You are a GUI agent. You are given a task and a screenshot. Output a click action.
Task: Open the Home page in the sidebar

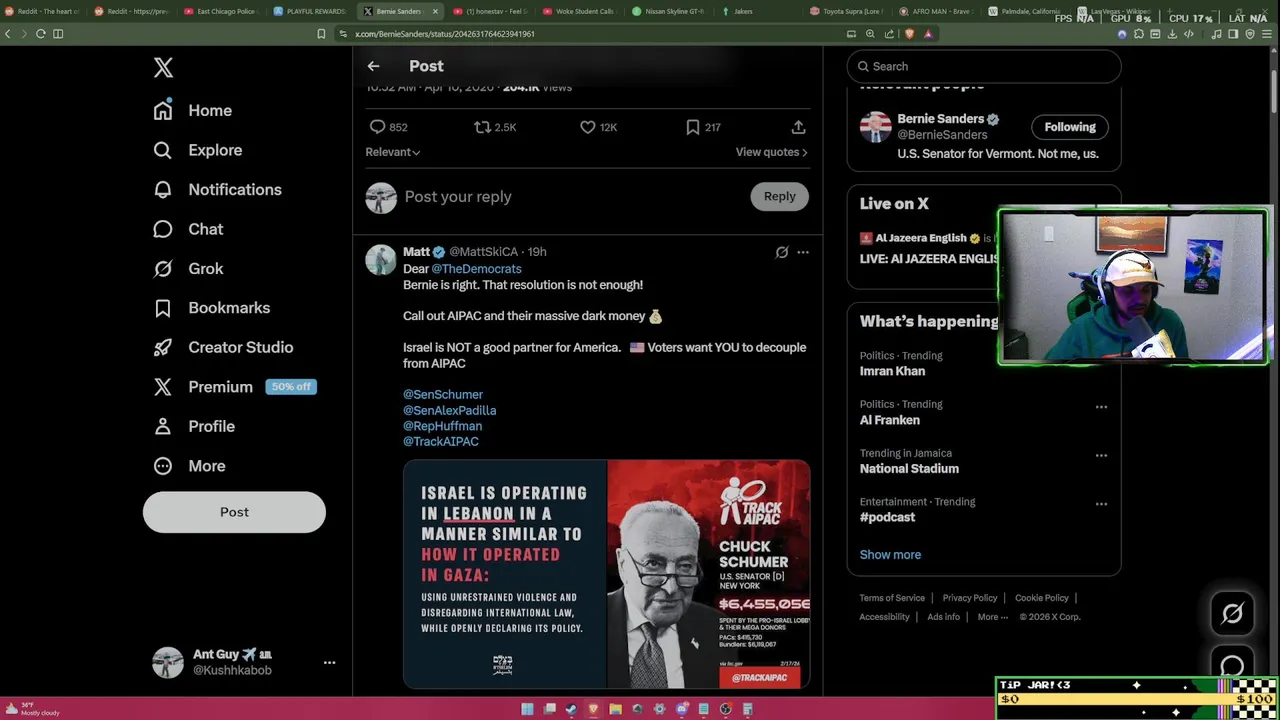pyautogui.click(x=193, y=110)
